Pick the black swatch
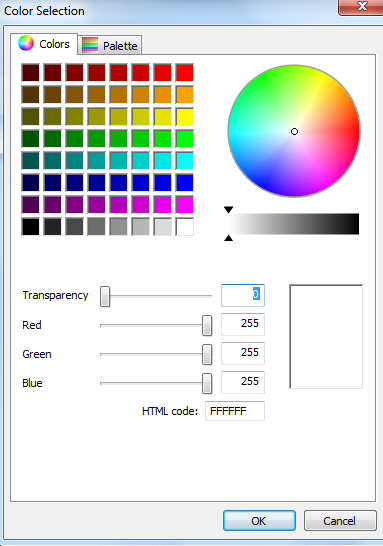 pyautogui.click(x=30, y=227)
